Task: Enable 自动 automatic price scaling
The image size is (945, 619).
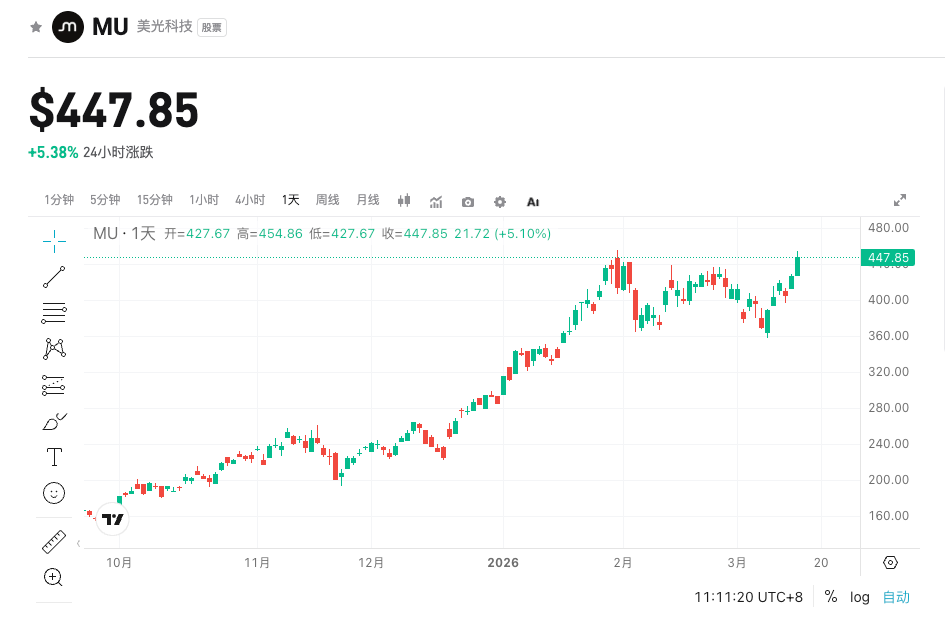Action: click(895, 597)
